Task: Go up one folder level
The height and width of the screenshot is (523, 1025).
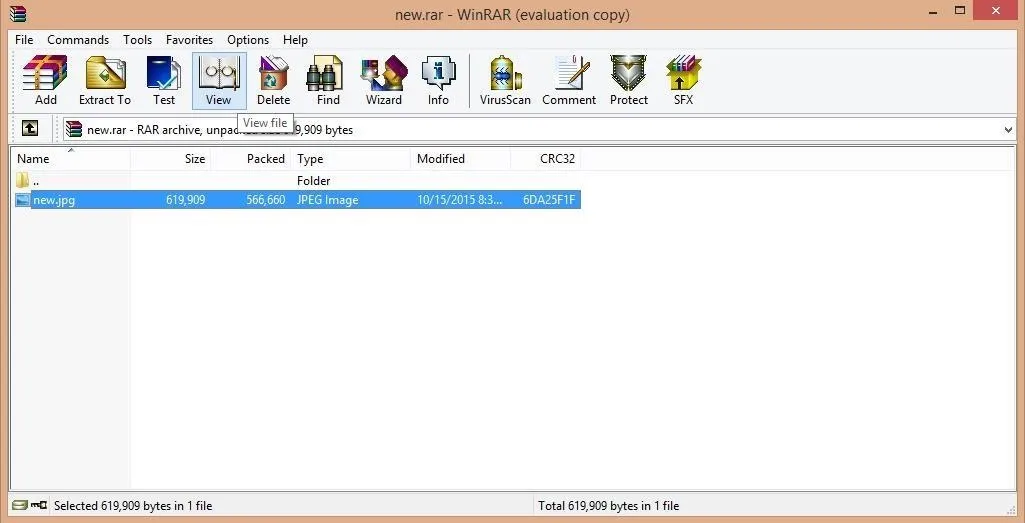Action: (29, 129)
